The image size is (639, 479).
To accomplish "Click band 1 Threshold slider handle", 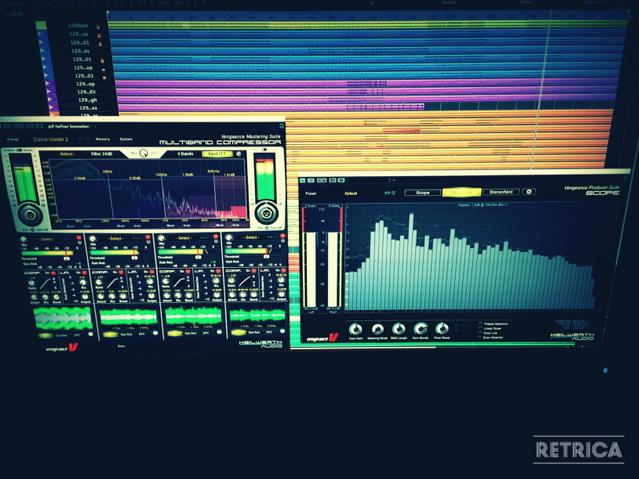I will pyautogui.click(x=67, y=258).
